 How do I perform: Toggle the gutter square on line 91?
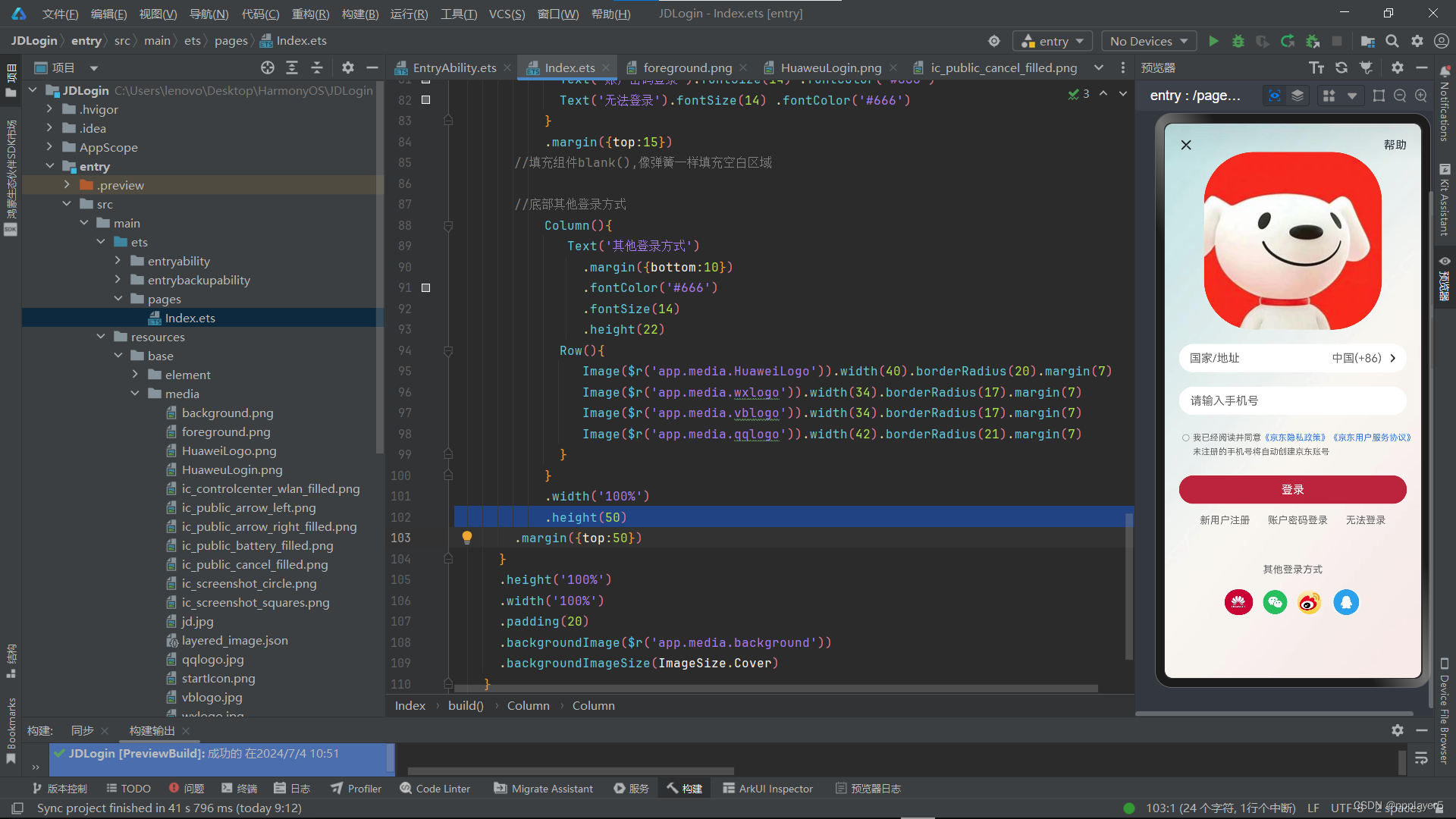point(425,288)
